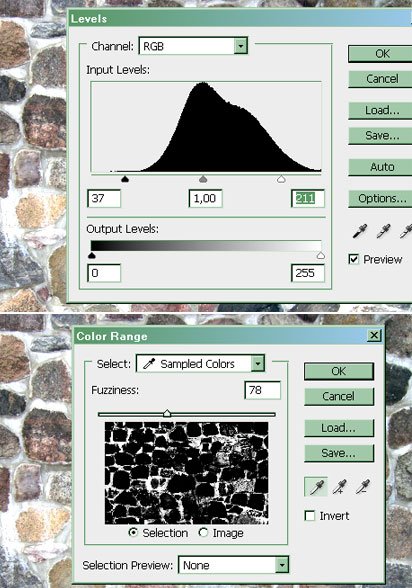Screen dimensions: 412x588
Task: Select the Add to Sample eyedropper
Action: tap(340, 487)
